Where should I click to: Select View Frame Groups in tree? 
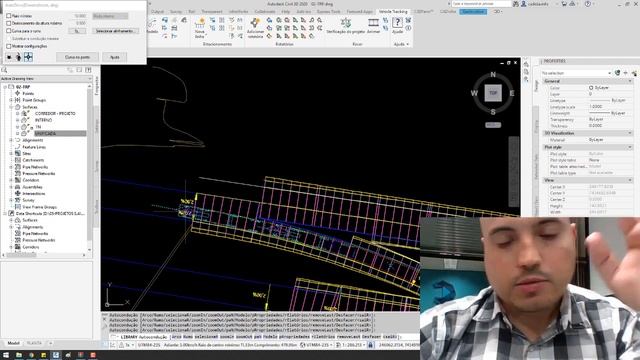pyautogui.click(x=39, y=207)
